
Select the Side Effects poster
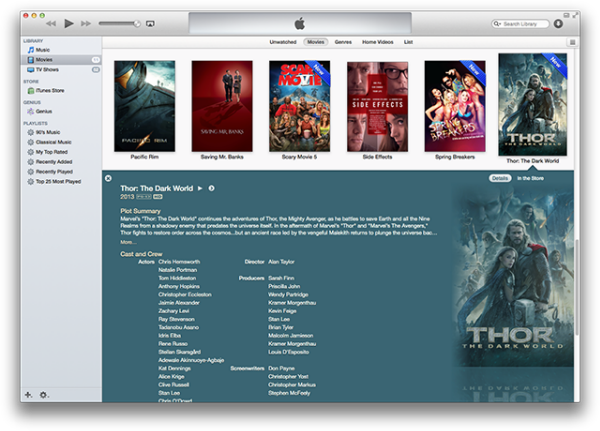tap(377, 106)
